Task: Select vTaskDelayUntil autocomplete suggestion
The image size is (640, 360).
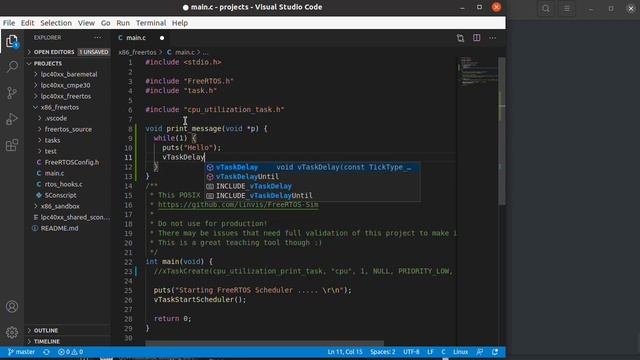Action: click(x=312, y=177)
